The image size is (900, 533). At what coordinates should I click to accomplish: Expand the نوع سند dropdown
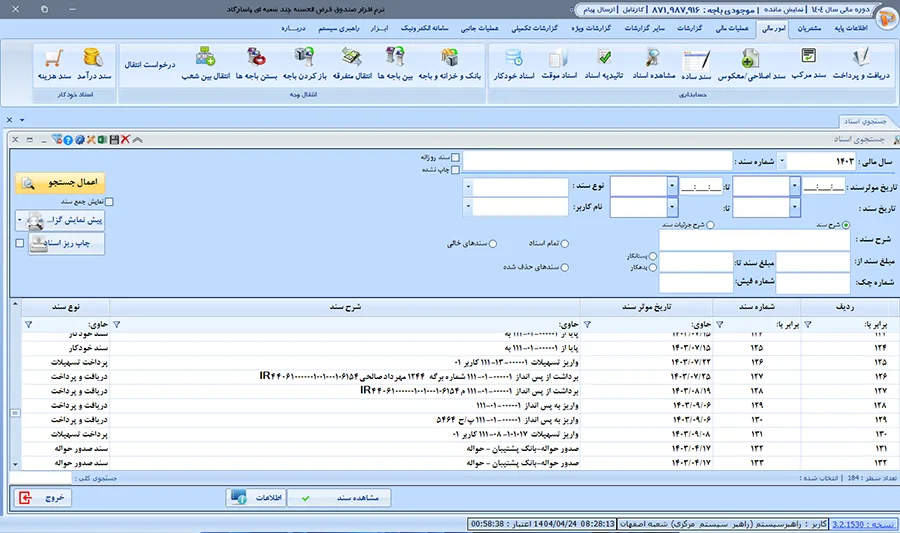tap(470, 187)
